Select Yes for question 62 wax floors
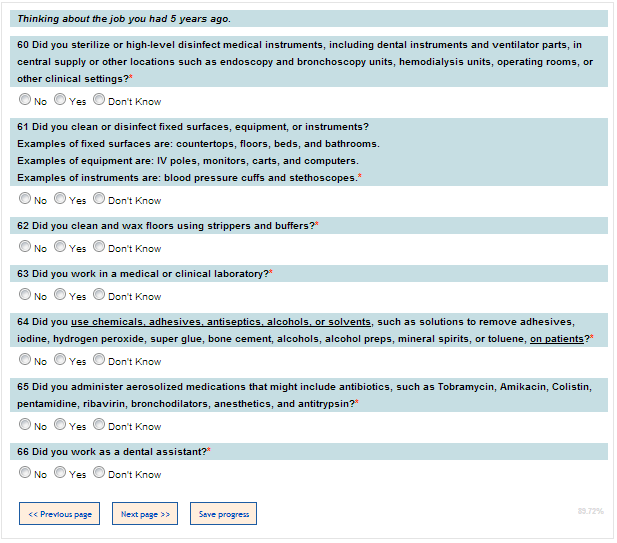Screen dimensions: 617x543 click(x=60, y=247)
